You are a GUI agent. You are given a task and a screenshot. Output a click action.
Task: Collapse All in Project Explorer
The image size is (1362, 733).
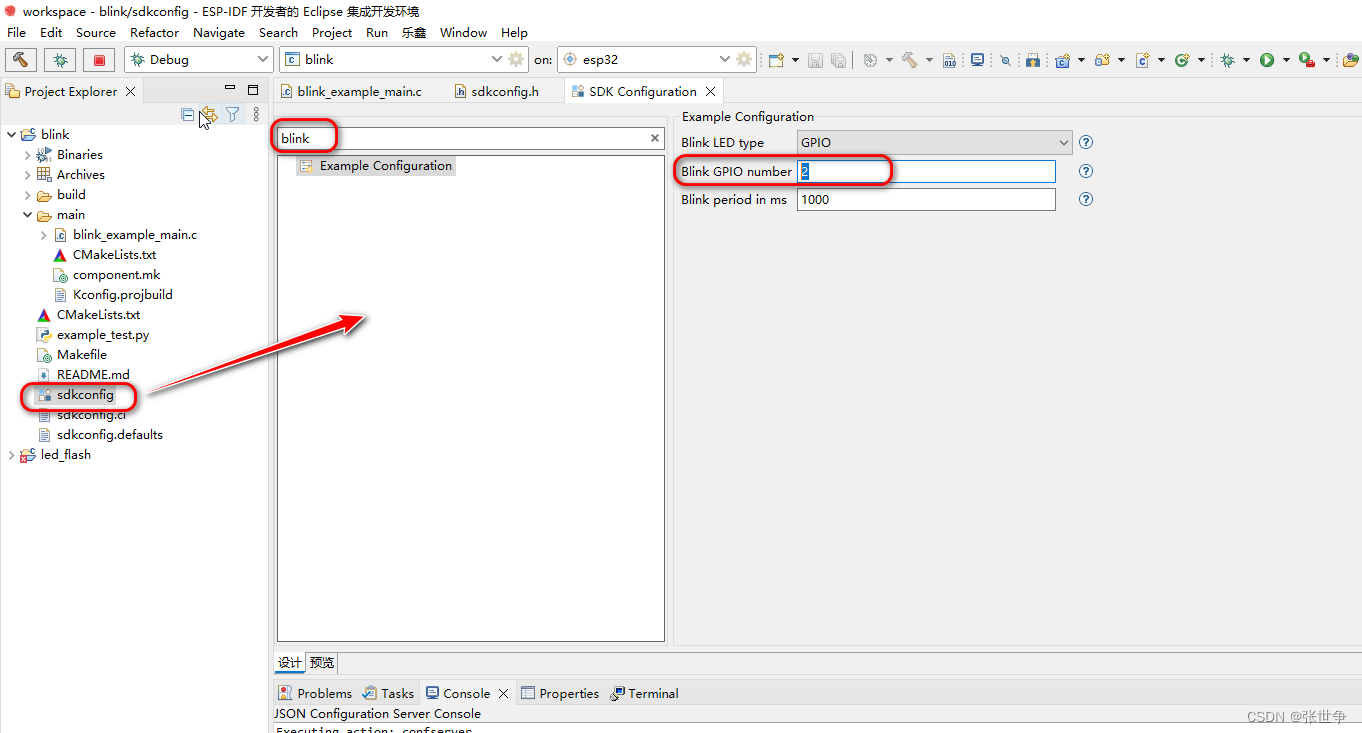point(188,114)
